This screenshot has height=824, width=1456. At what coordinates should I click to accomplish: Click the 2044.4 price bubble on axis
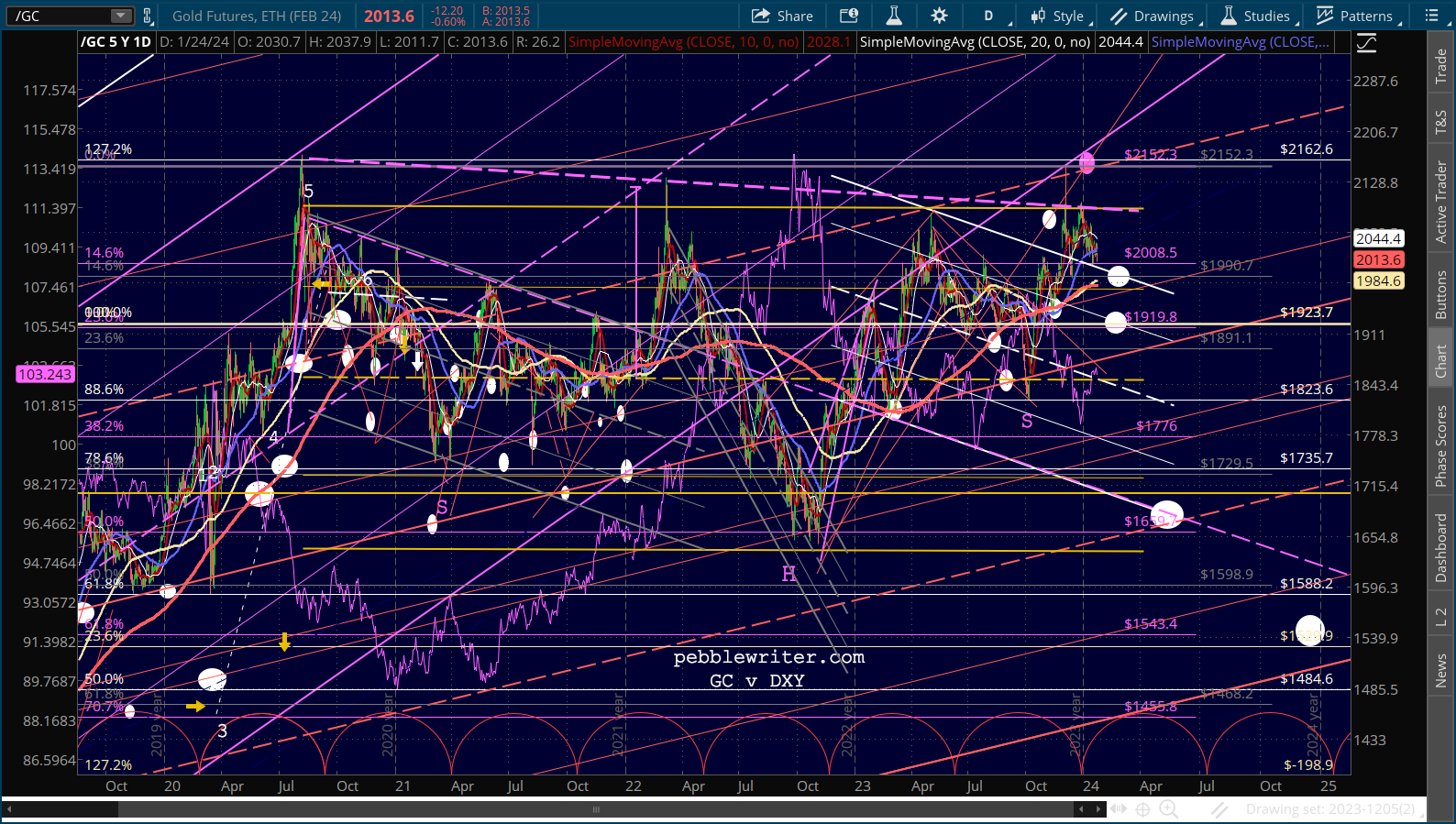point(1378,238)
